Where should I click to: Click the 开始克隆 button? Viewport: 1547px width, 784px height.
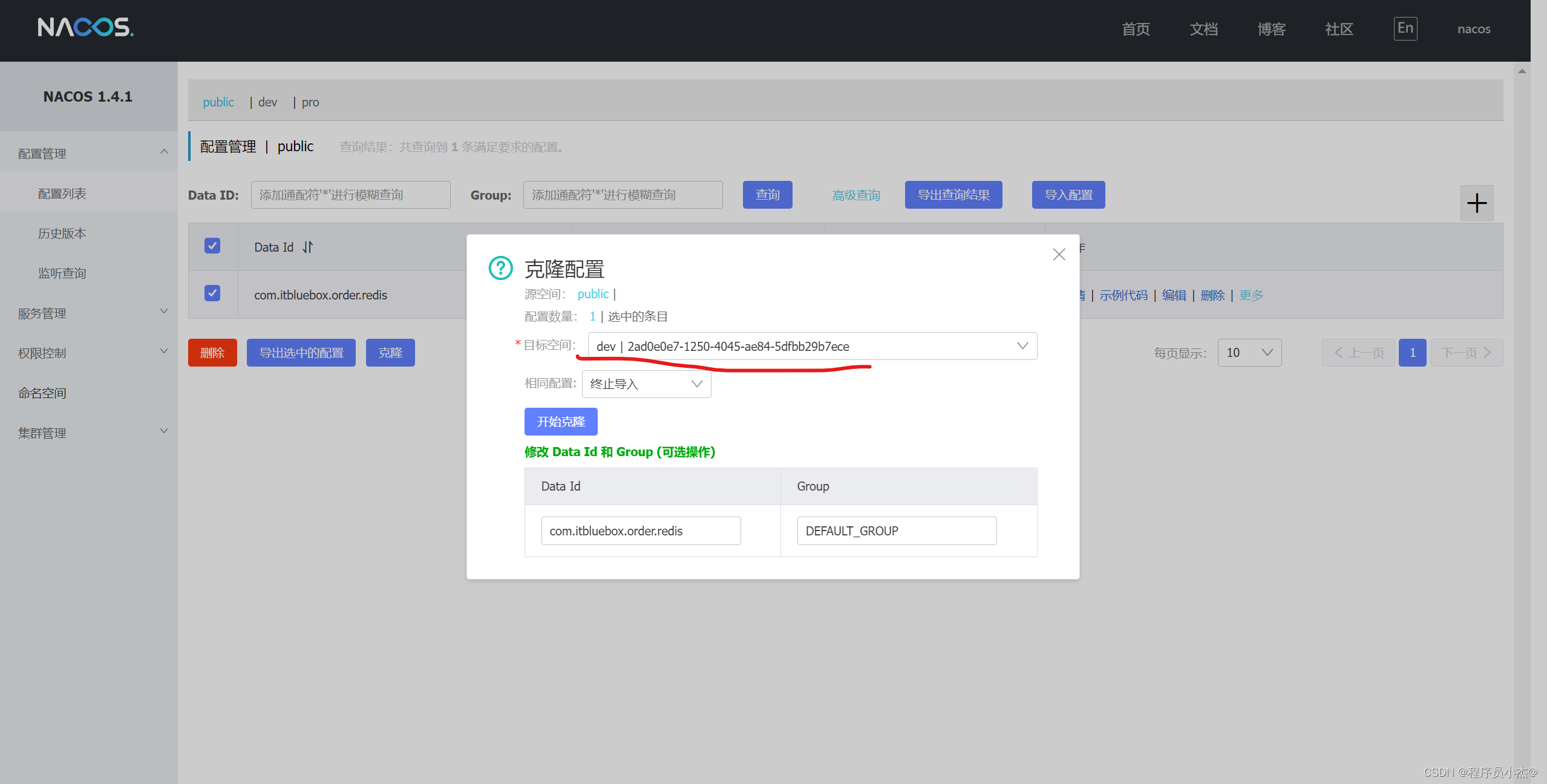coord(561,422)
